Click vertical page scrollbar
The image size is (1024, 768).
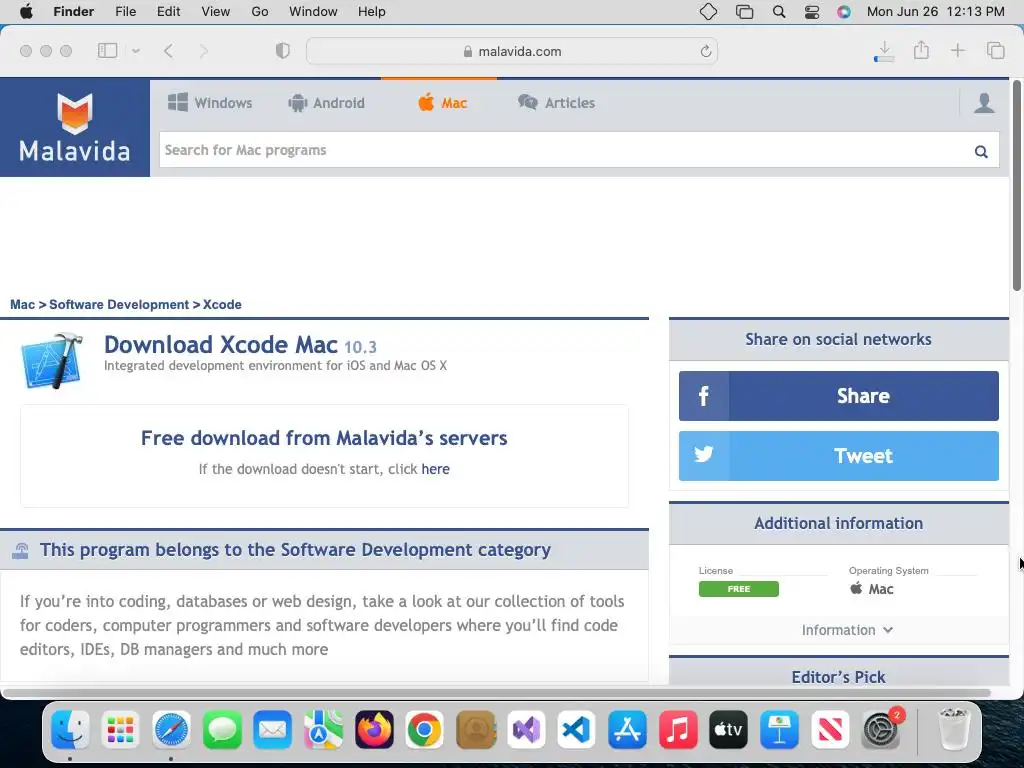click(x=1017, y=185)
